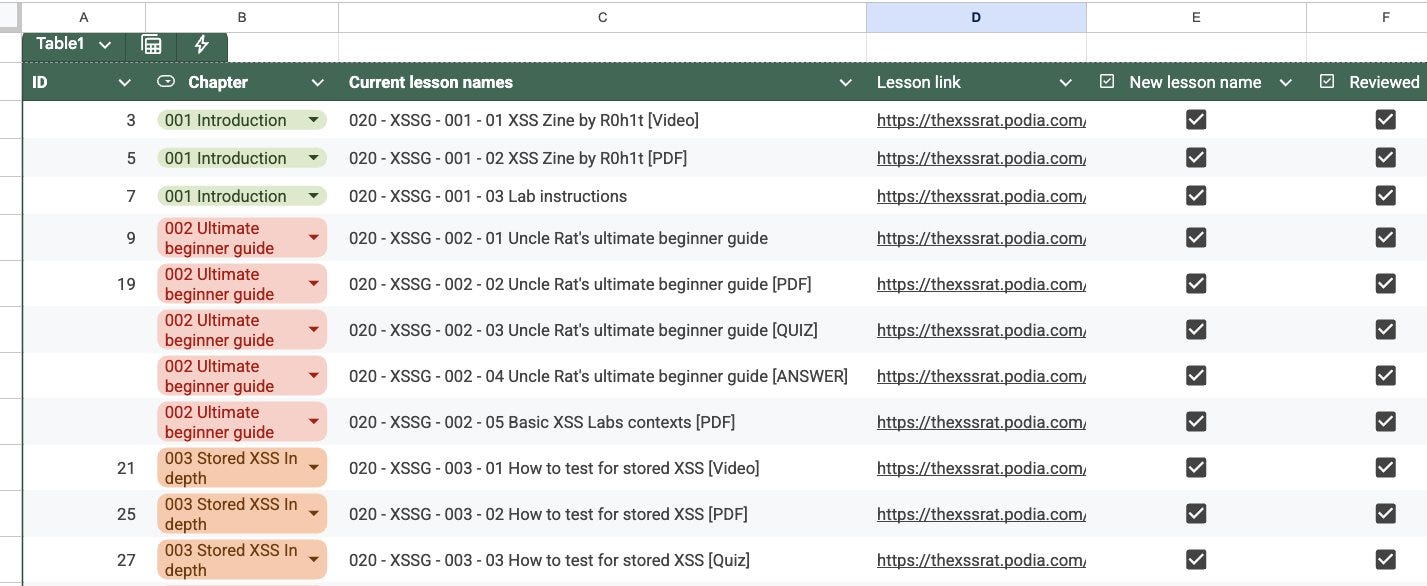This screenshot has width=1427, height=586.
Task: Untick Reviewed for Basic XSS Labs contexts row
Action: [1385, 422]
